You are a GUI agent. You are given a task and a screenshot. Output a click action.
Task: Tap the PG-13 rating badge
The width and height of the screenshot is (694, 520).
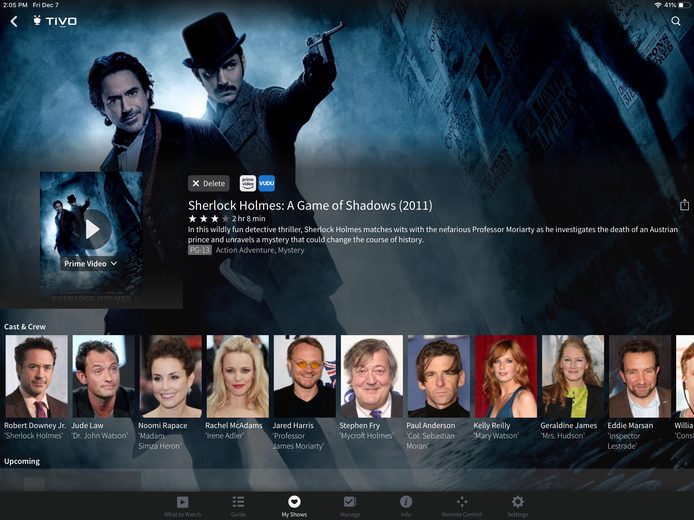point(200,250)
